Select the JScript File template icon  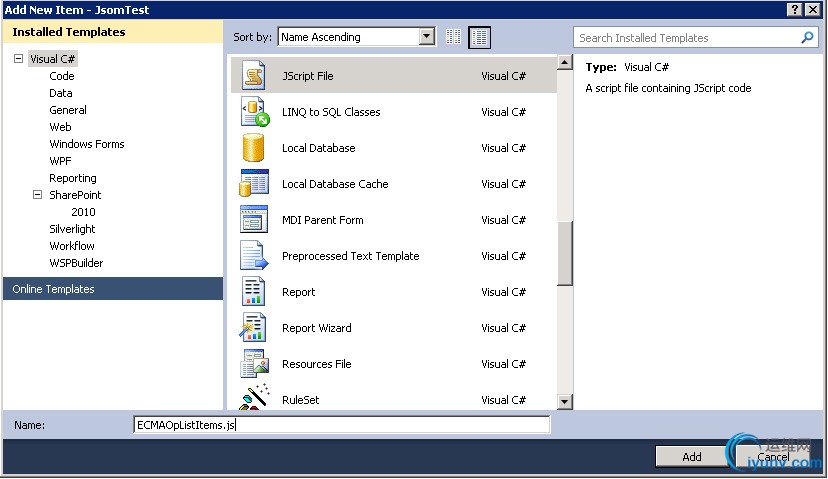pos(253,76)
